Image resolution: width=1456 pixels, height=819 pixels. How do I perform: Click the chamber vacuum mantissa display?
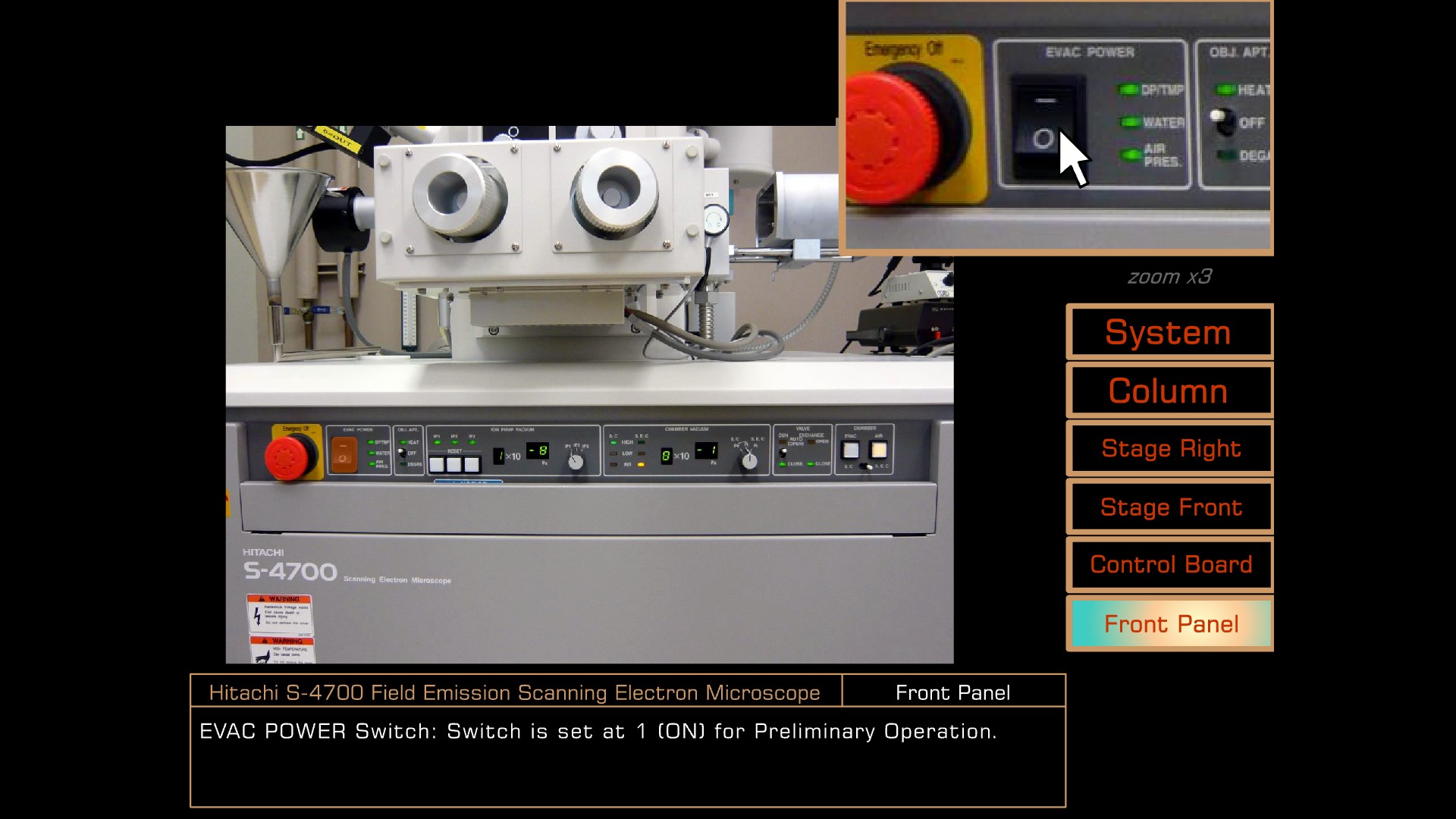[x=666, y=456]
